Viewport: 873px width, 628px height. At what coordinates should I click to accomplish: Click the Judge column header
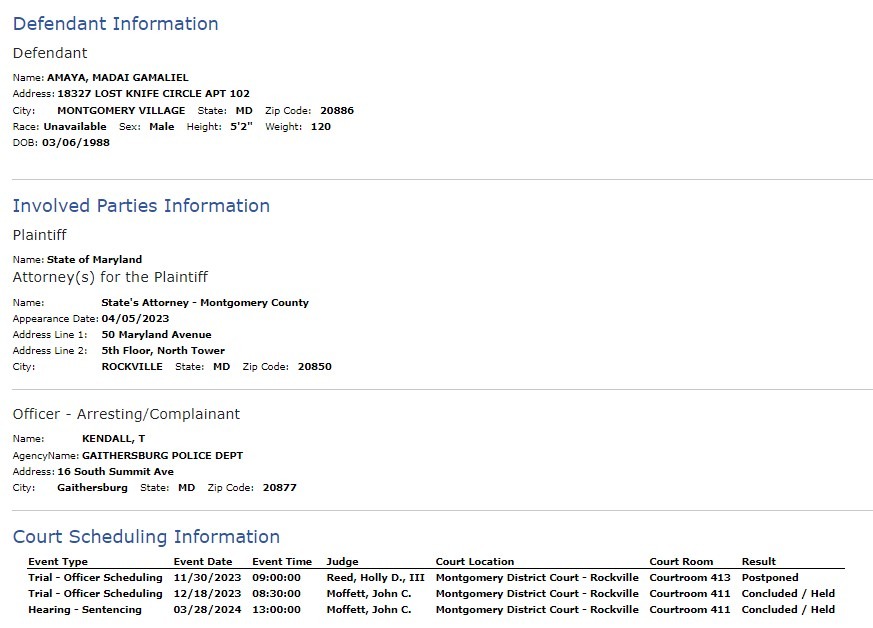pos(342,562)
